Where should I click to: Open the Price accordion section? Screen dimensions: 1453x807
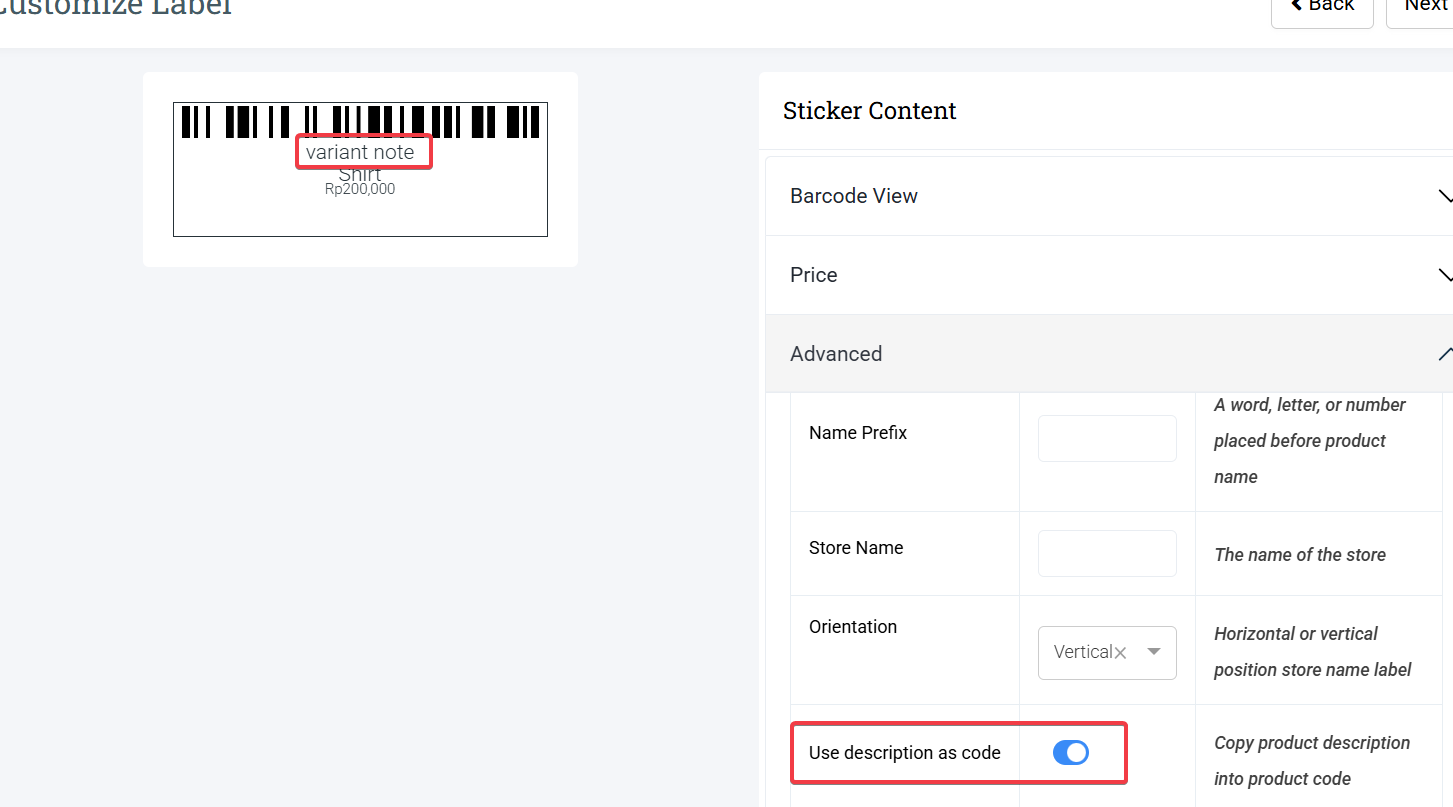point(814,275)
